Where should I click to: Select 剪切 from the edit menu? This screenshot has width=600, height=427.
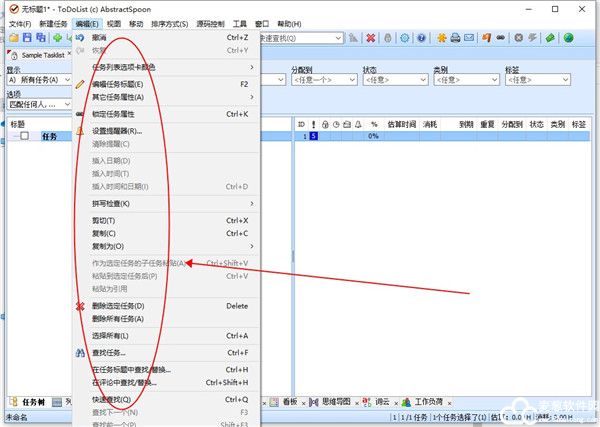pyautogui.click(x=104, y=220)
